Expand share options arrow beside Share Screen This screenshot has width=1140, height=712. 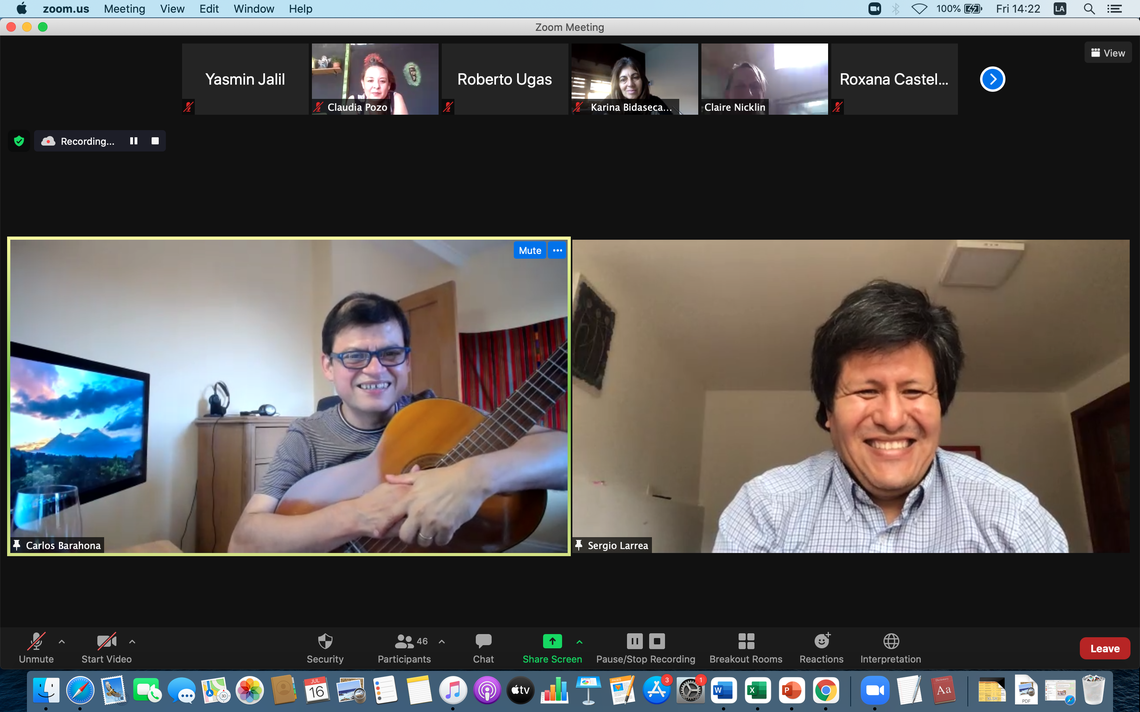579,642
